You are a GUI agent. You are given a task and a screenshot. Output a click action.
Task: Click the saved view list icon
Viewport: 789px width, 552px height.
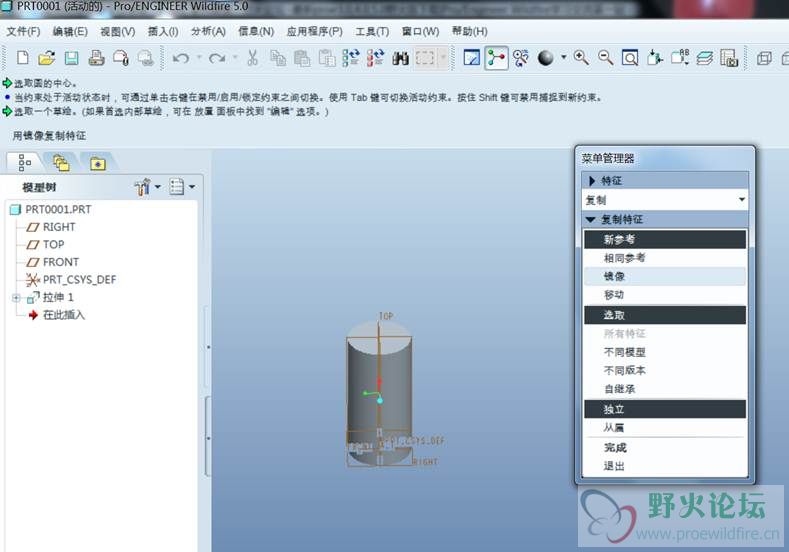(680, 58)
